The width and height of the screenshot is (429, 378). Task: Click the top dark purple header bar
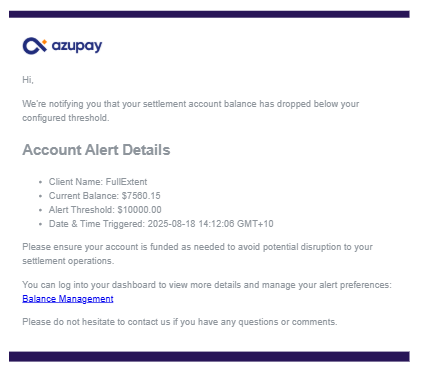tap(209, 14)
